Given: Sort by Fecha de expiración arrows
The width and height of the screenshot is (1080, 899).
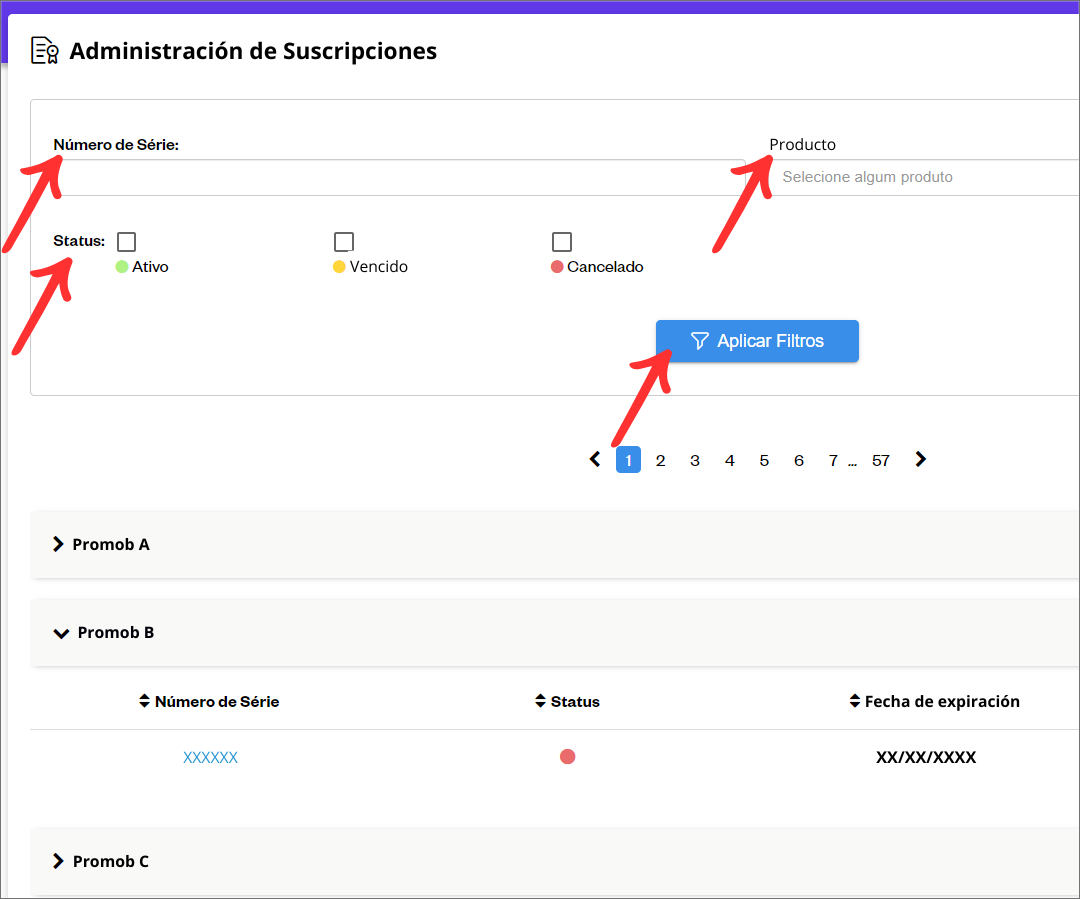Looking at the screenshot, I should [x=854, y=701].
